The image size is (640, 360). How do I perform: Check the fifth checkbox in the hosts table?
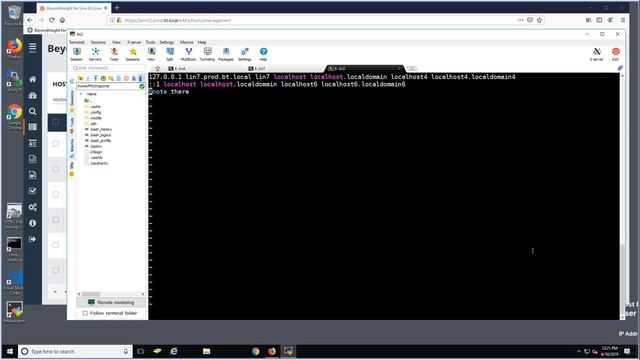pyautogui.click(x=56, y=220)
